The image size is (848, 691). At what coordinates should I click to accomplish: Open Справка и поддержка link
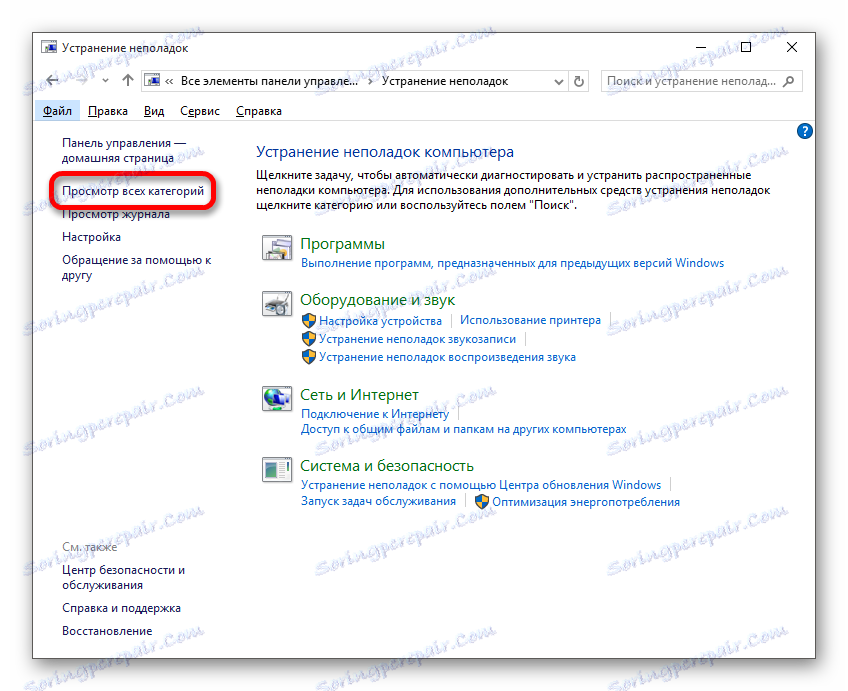121,608
